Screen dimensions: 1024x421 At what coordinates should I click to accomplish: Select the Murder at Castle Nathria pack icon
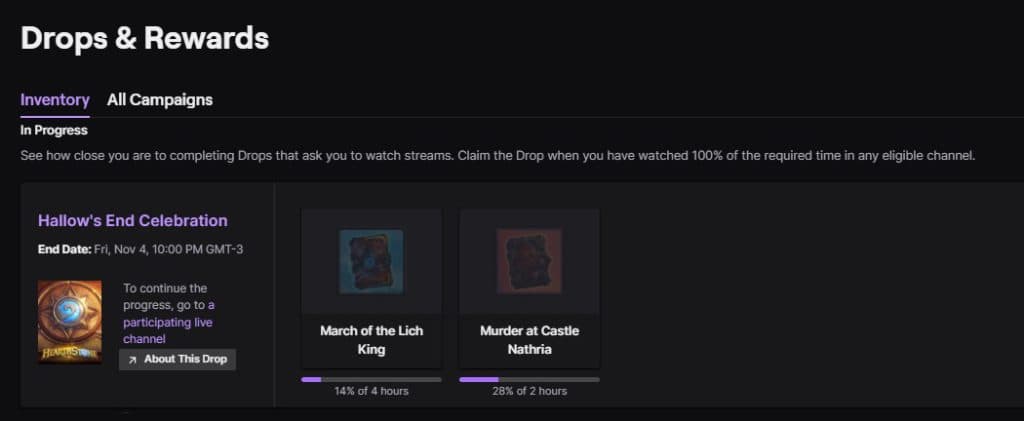[x=530, y=262]
